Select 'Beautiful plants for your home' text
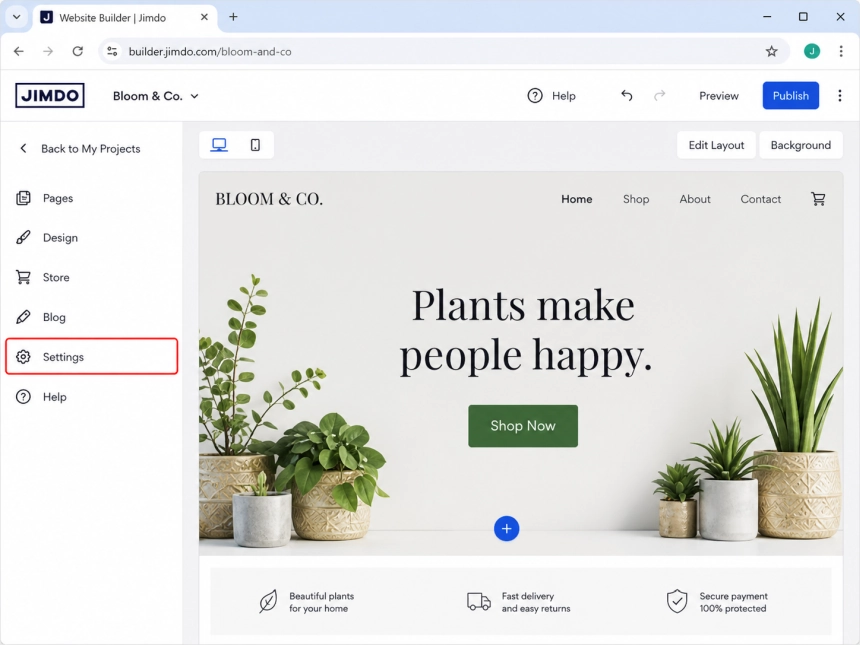The image size is (860, 645). point(321,602)
